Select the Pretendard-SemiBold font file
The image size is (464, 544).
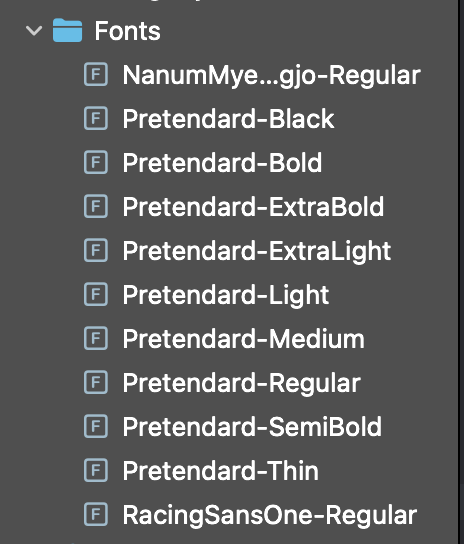(252, 427)
